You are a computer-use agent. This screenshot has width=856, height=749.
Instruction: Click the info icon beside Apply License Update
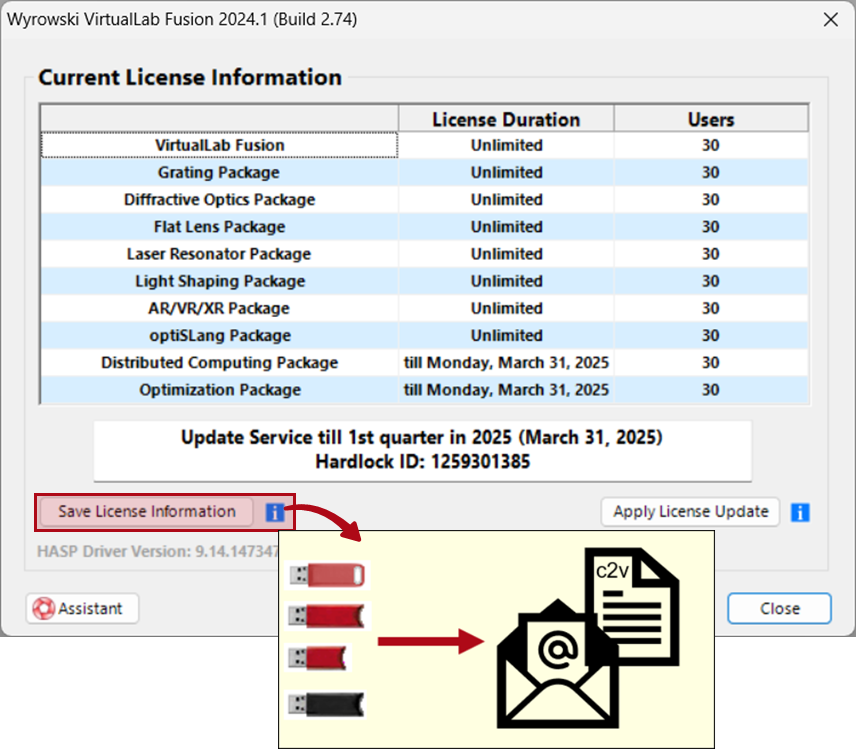pyautogui.click(x=800, y=512)
